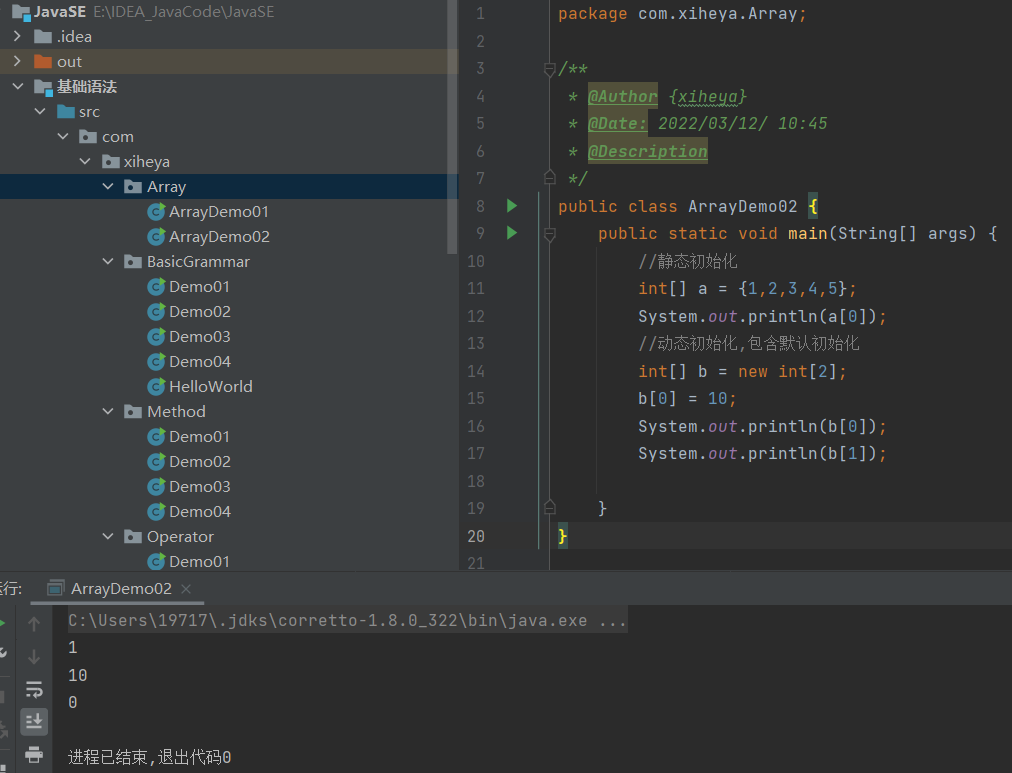Expand the .idea folder chevron

point(17,36)
